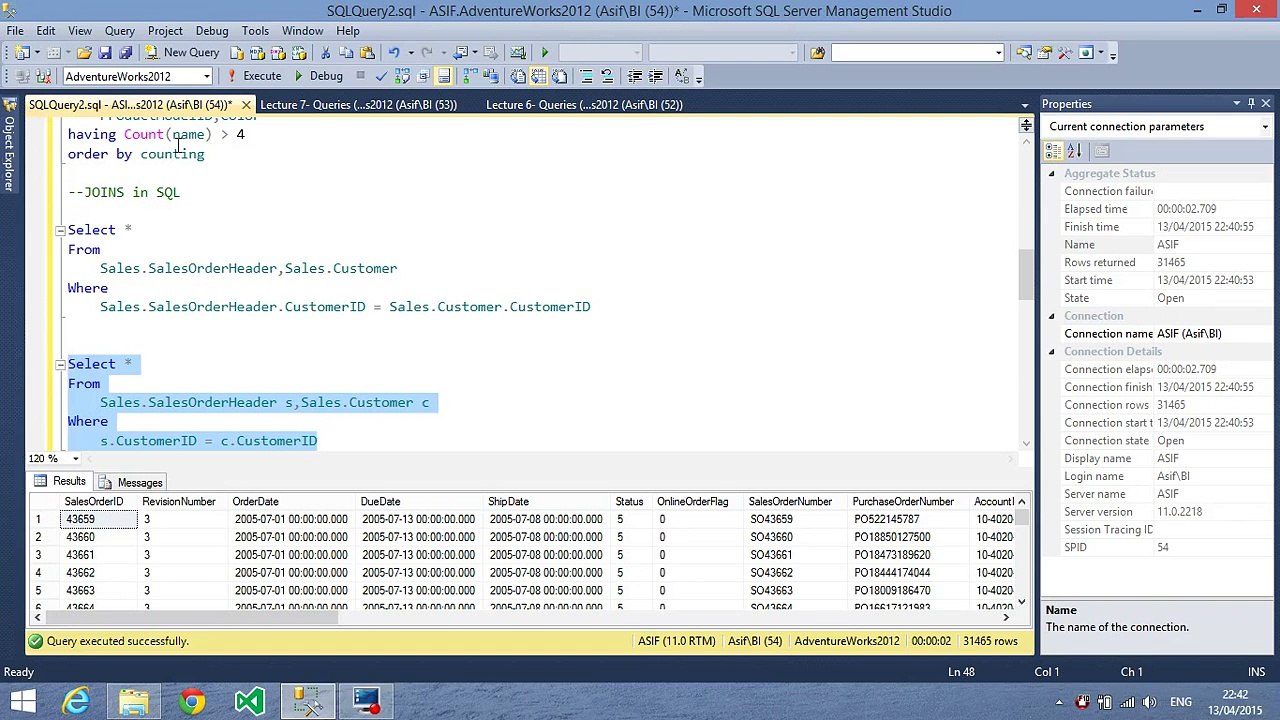The height and width of the screenshot is (720, 1280).
Task: Switch to Lecture 7- Queries tab
Action: (x=358, y=105)
